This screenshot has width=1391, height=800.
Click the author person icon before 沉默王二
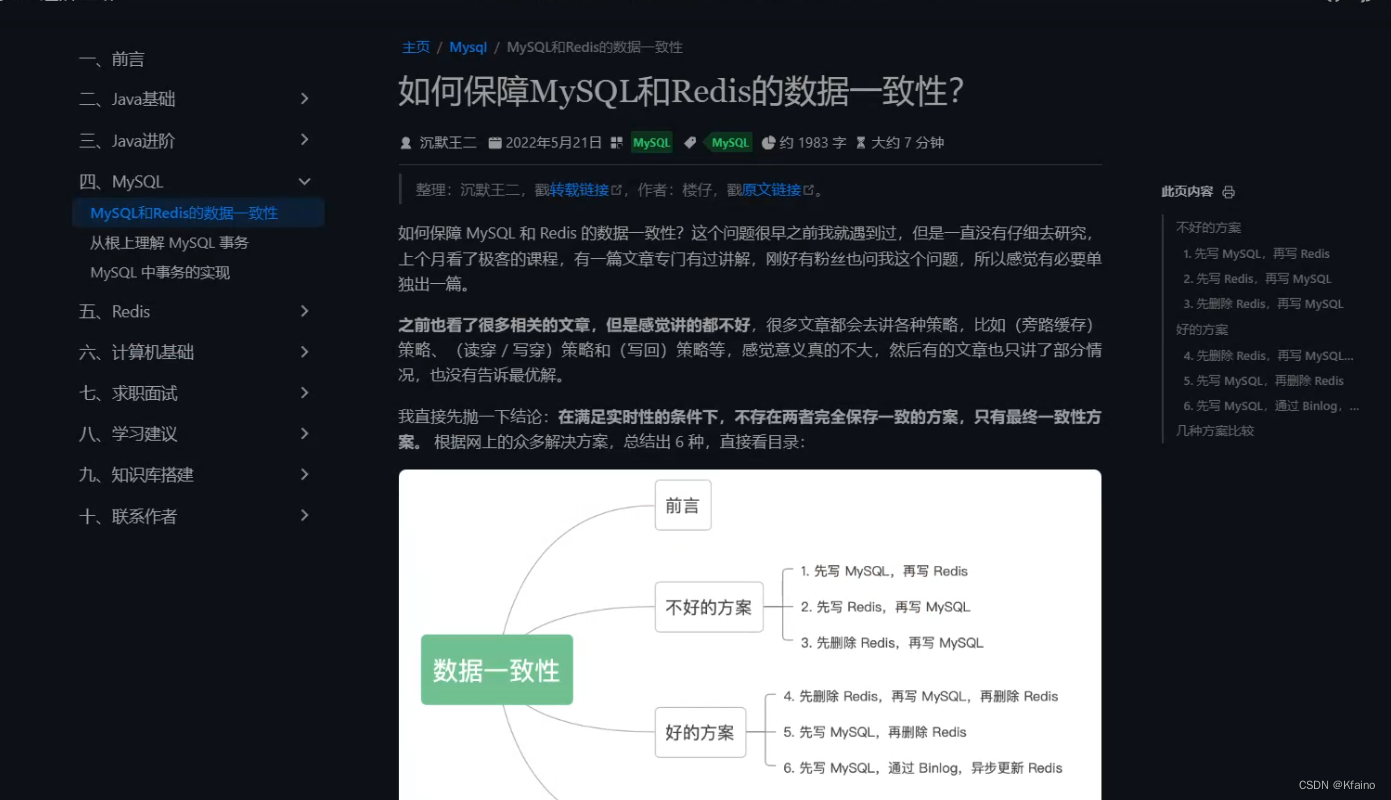(x=405, y=143)
